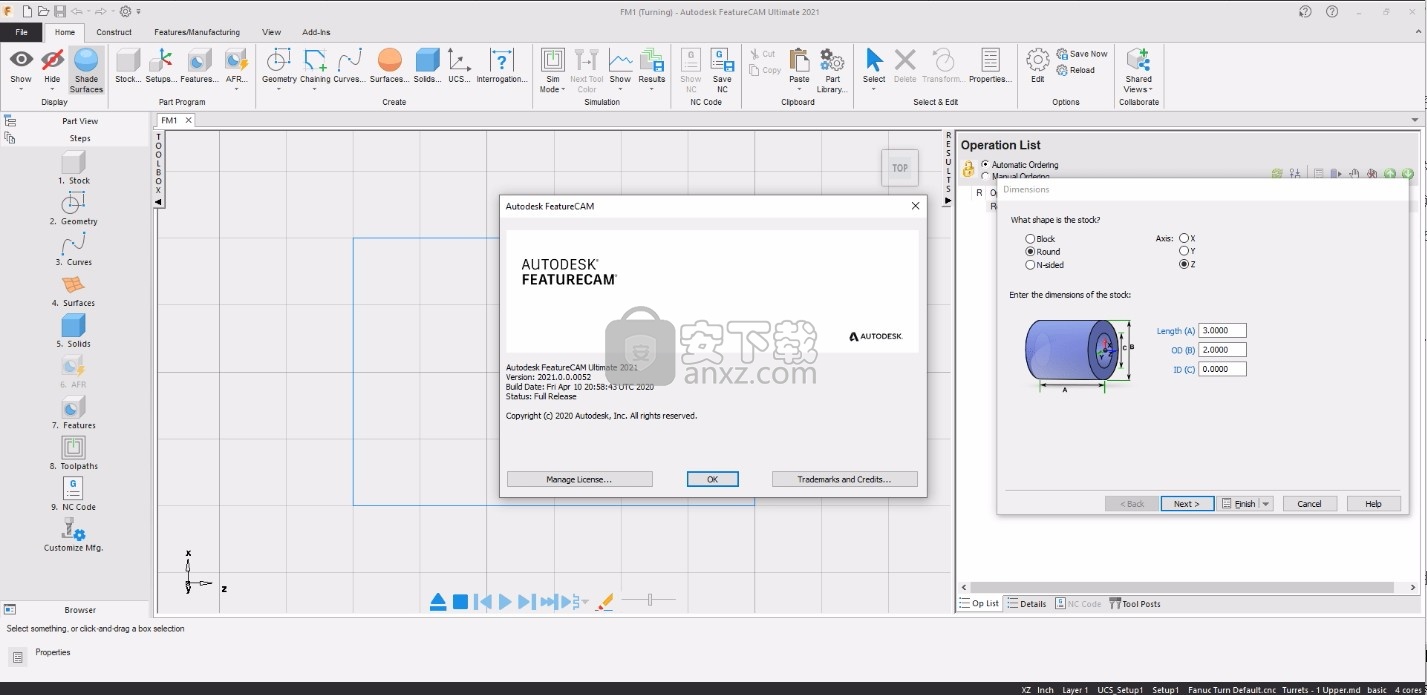Select X axis radio button
This screenshot has height=695, width=1427.
1184,239
